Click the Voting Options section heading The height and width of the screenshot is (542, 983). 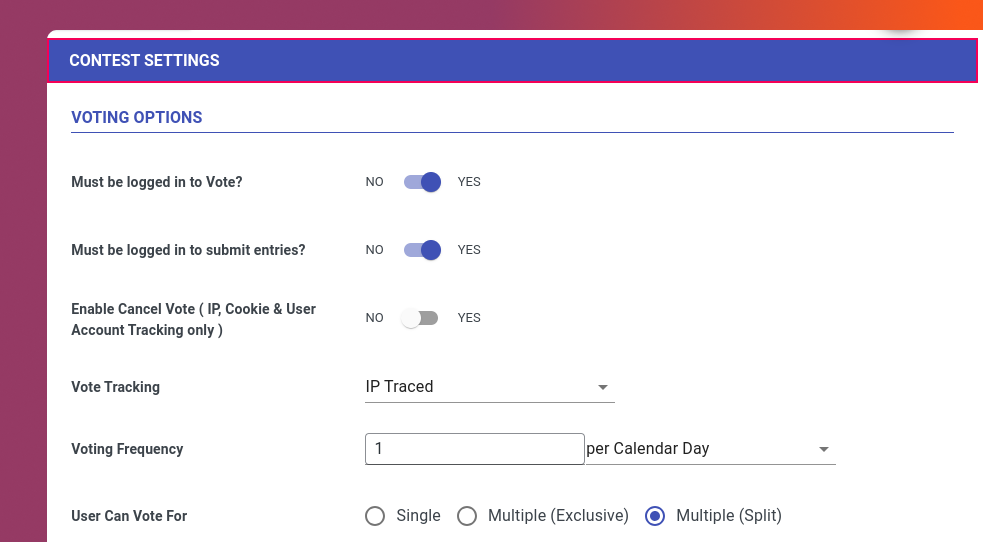[x=137, y=117]
